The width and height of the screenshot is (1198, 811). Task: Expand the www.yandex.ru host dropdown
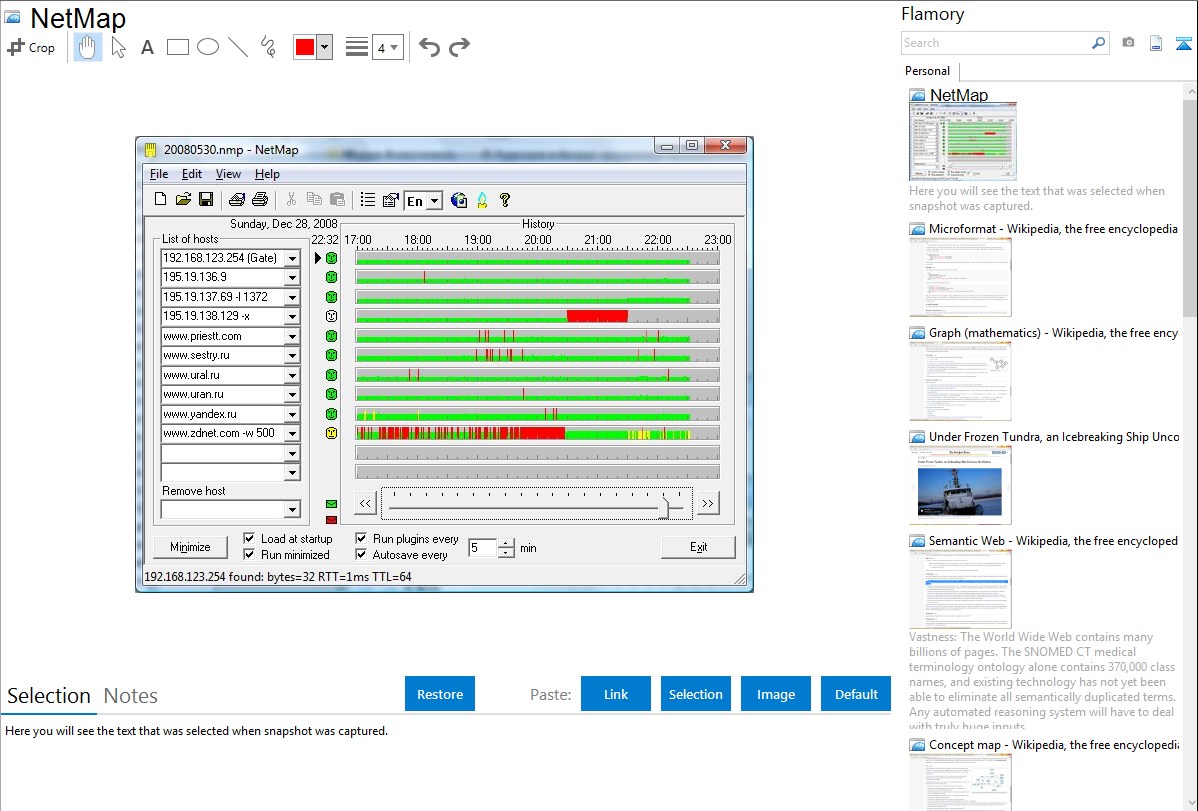292,414
